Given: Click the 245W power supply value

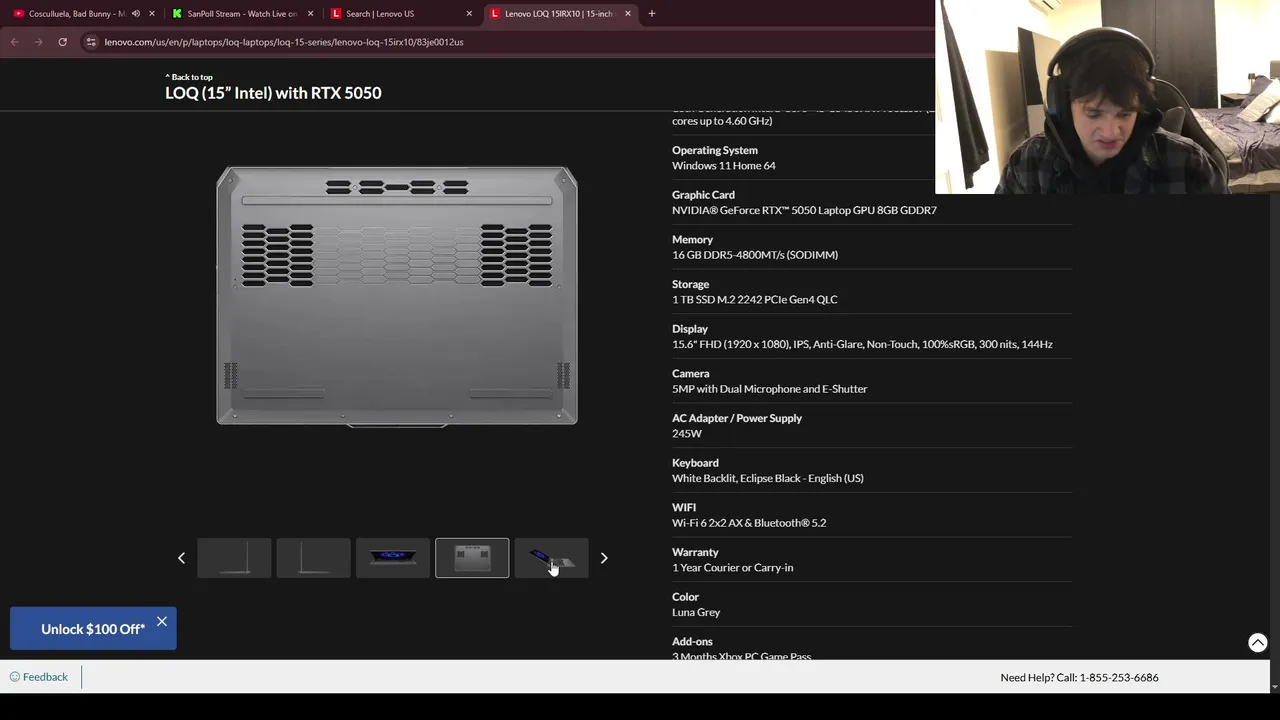Looking at the screenshot, I should point(687,434).
